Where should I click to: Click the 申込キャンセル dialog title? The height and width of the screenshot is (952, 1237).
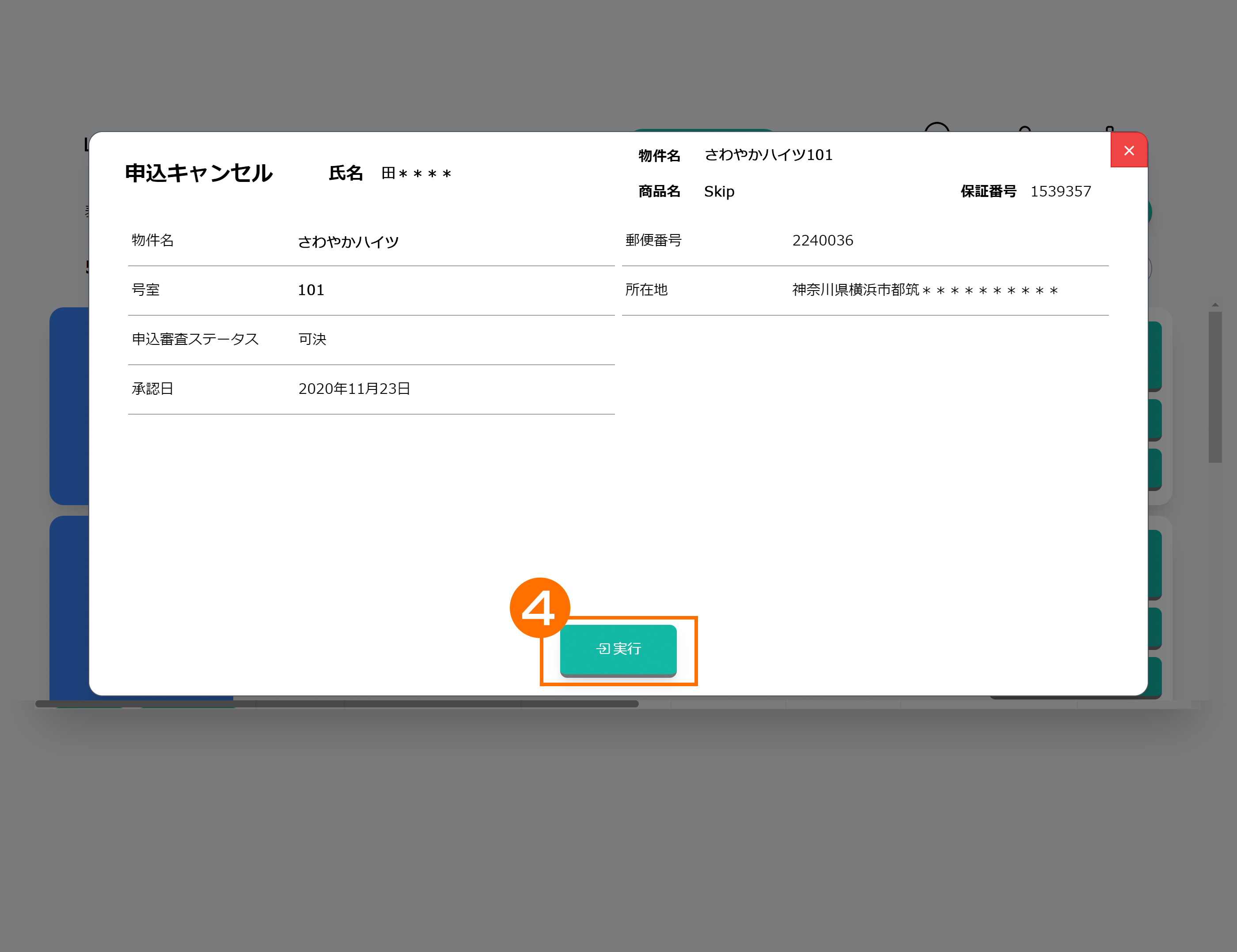pos(199,173)
